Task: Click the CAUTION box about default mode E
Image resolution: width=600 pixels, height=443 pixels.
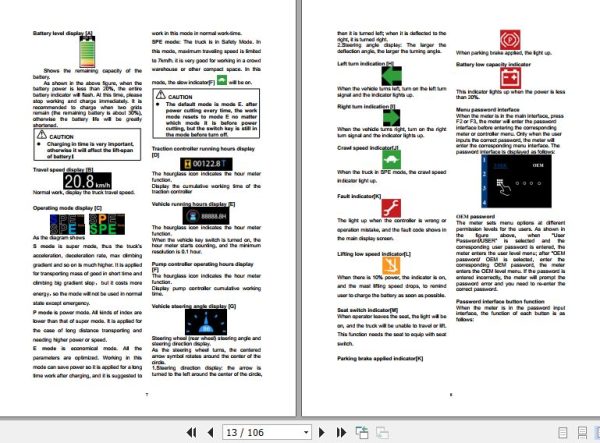Action: (206, 114)
